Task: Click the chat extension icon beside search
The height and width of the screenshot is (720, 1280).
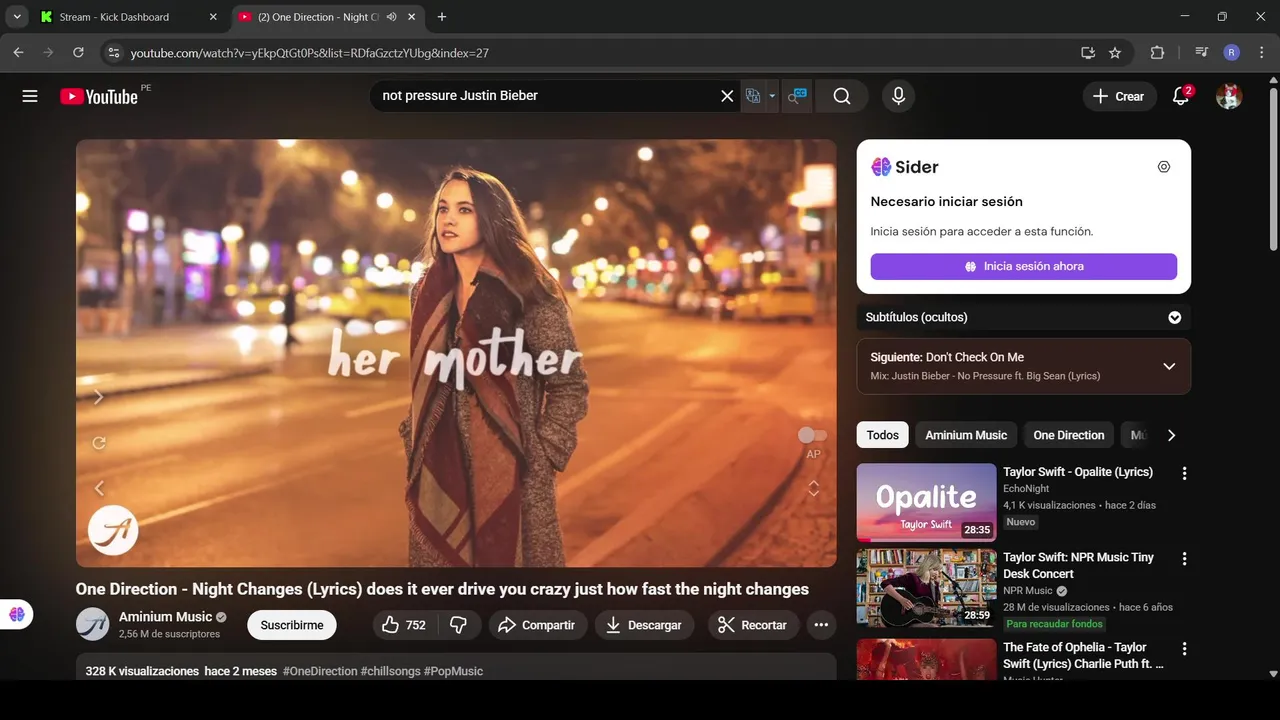Action: pyautogui.click(x=797, y=96)
